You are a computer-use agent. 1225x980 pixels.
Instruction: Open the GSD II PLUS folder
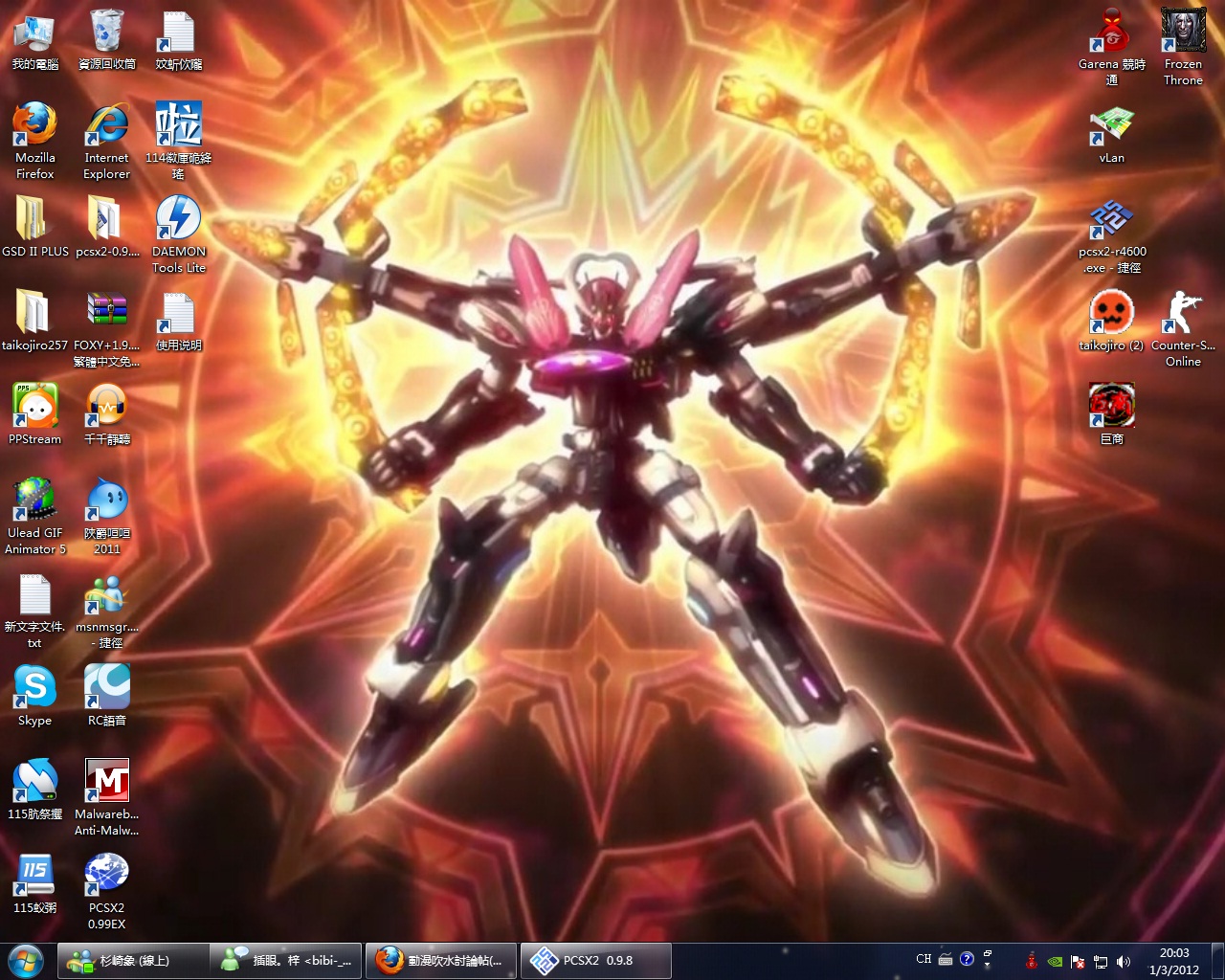(35, 227)
